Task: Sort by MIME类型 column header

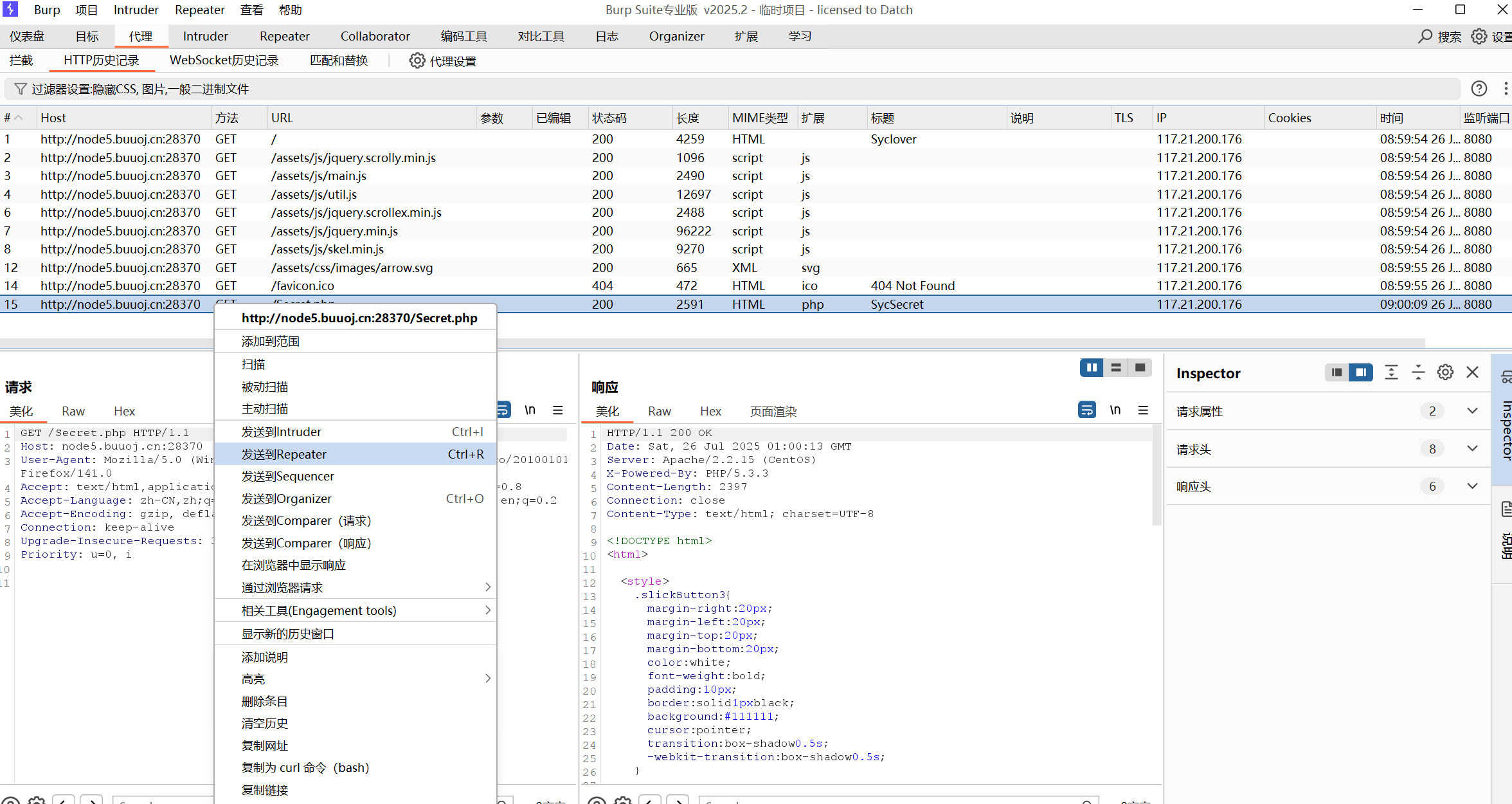Action: [762, 118]
